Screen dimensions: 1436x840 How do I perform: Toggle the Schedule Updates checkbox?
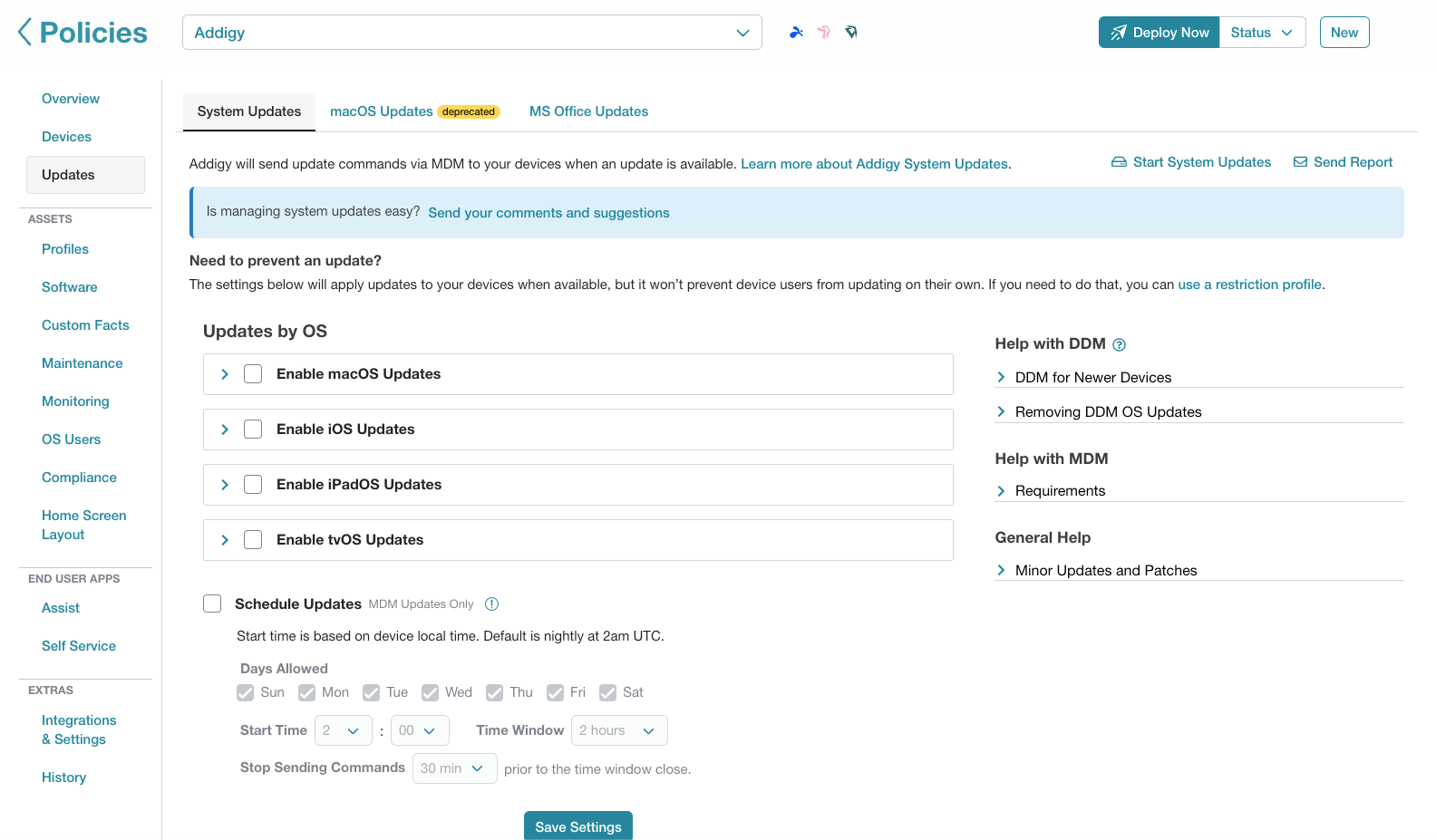pos(212,603)
